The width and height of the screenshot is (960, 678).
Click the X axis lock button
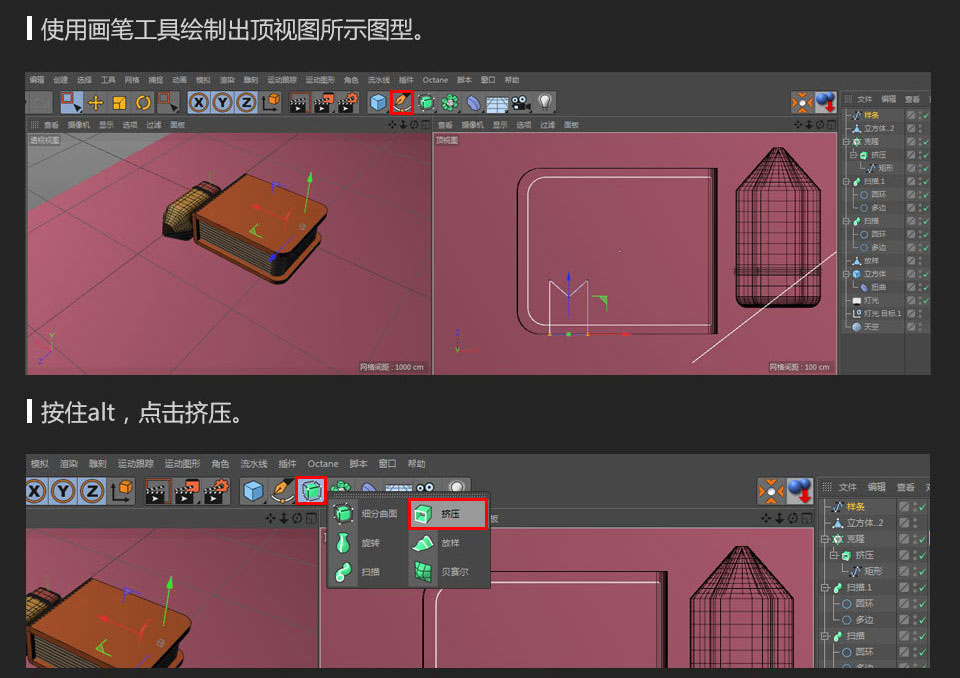[x=197, y=101]
